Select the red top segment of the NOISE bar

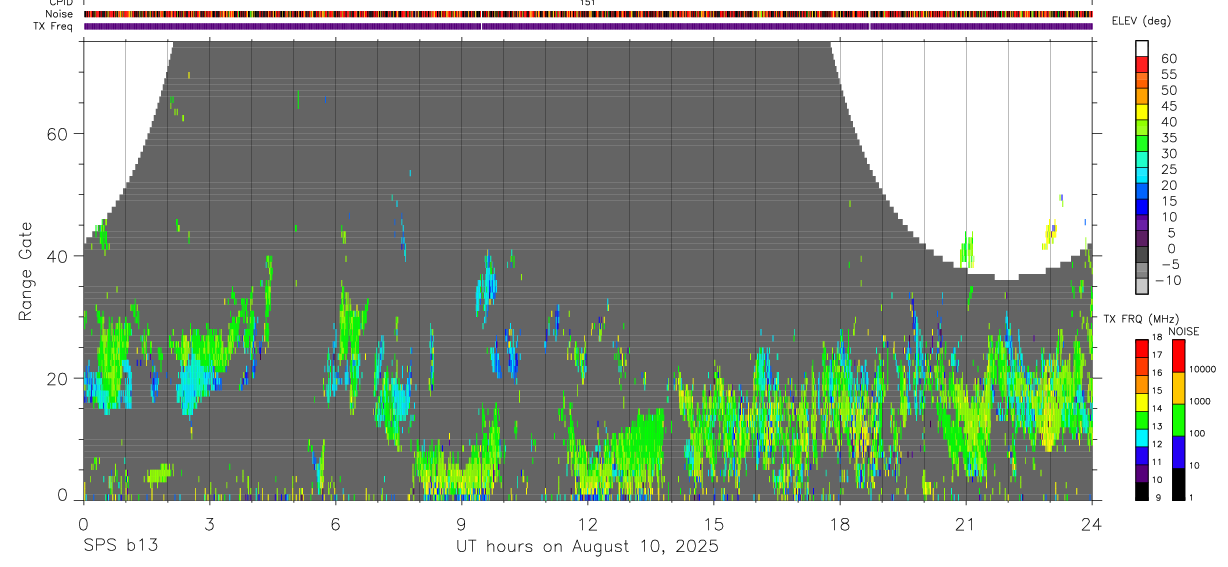coord(1178,356)
